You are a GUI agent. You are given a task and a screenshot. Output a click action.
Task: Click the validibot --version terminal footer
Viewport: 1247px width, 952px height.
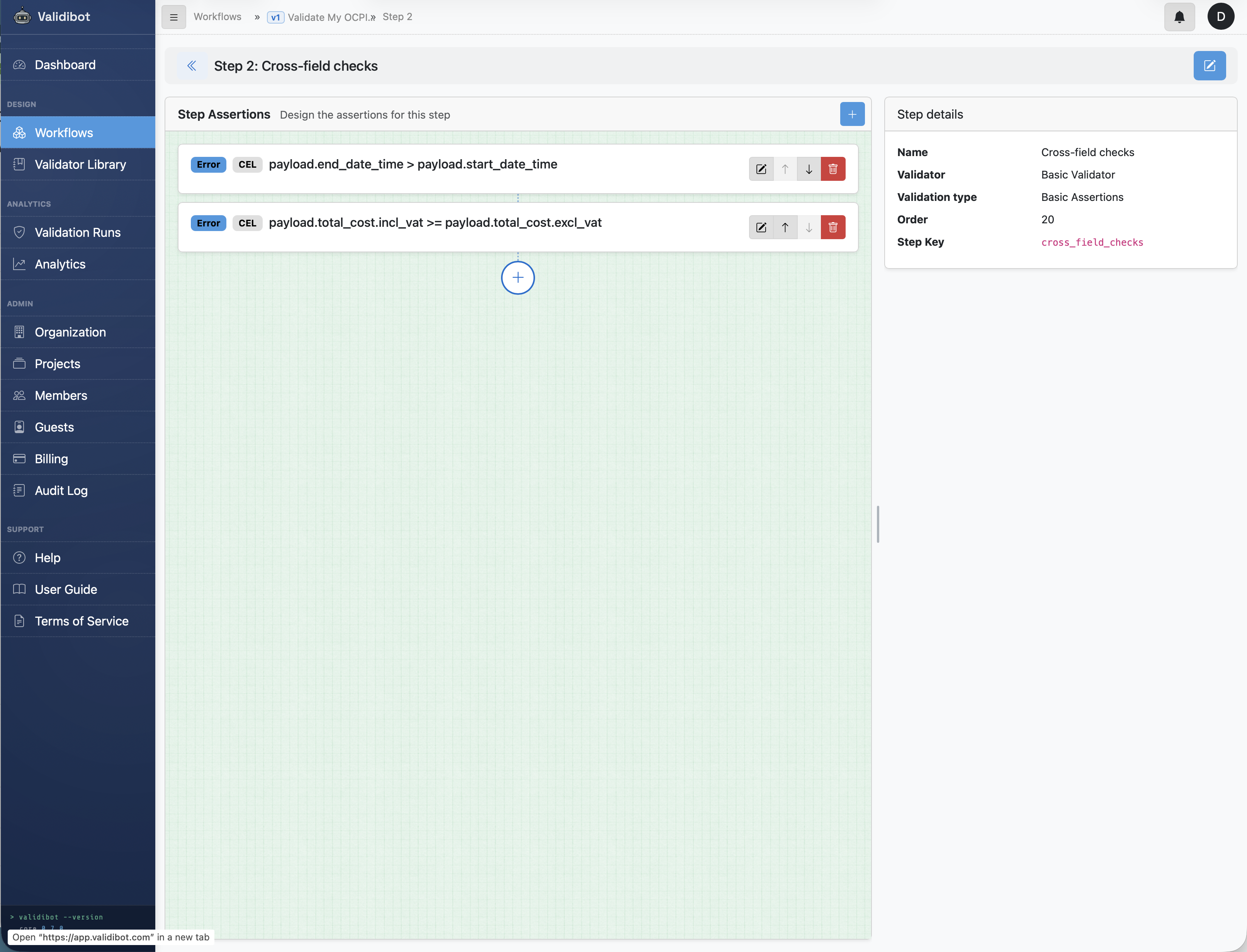pos(61,917)
